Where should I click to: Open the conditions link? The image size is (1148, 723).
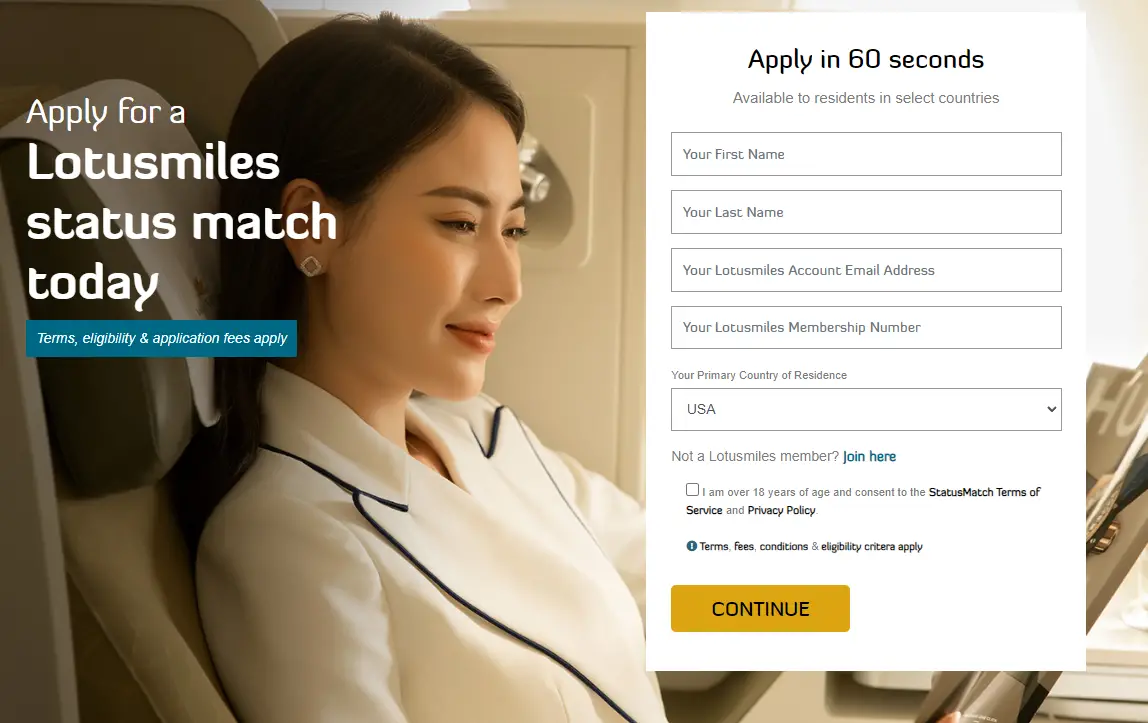click(x=783, y=547)
